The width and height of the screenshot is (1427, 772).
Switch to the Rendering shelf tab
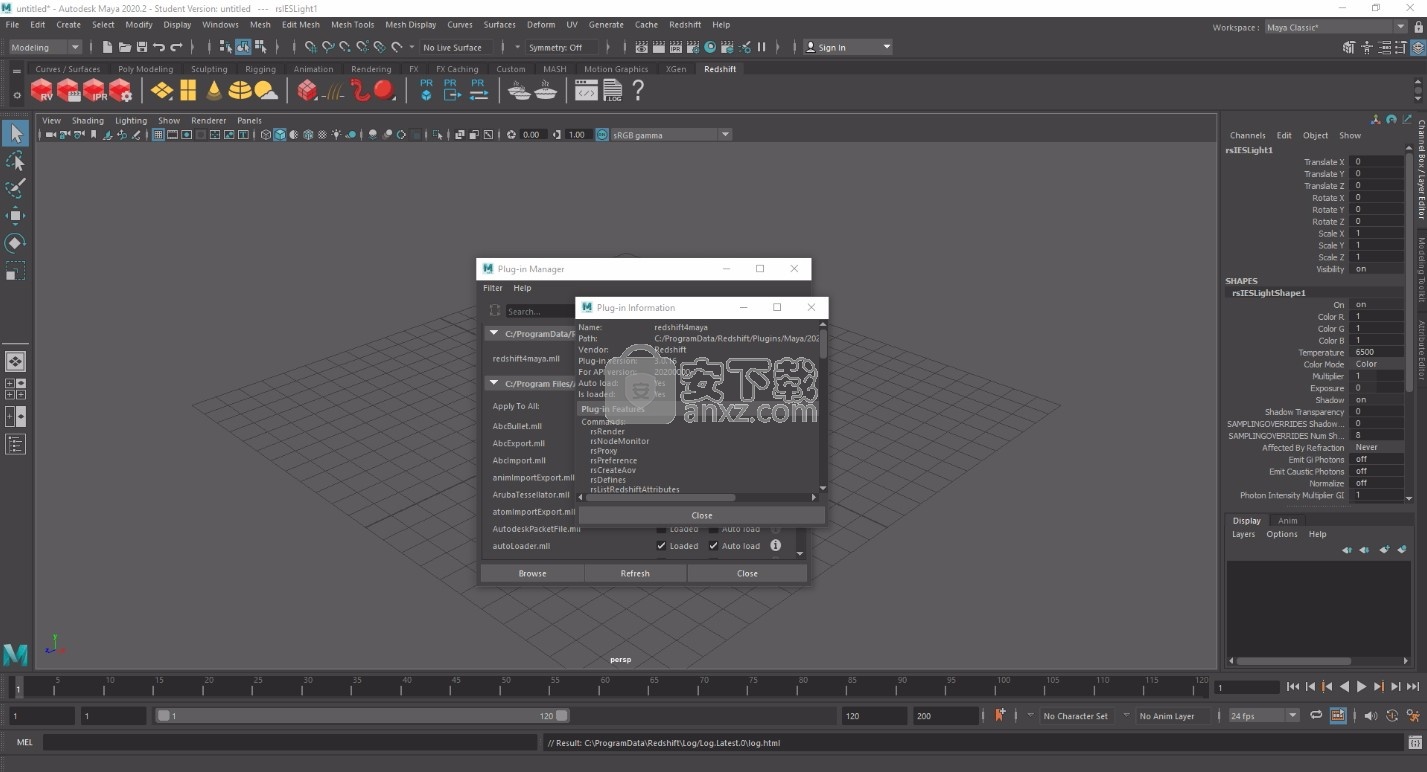[x=371, y=69]
